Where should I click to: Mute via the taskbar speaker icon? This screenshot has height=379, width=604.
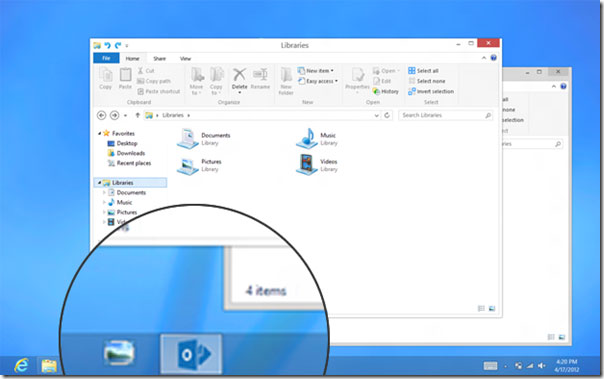tap(542, 366)
